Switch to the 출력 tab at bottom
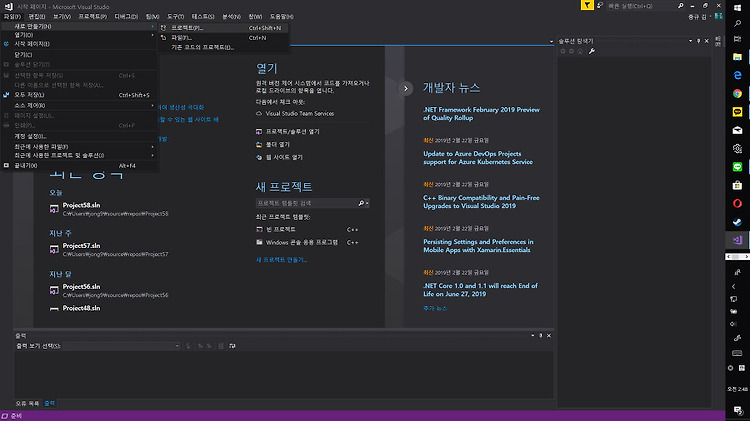Screen dimensions: 750x421 [50, 404]
